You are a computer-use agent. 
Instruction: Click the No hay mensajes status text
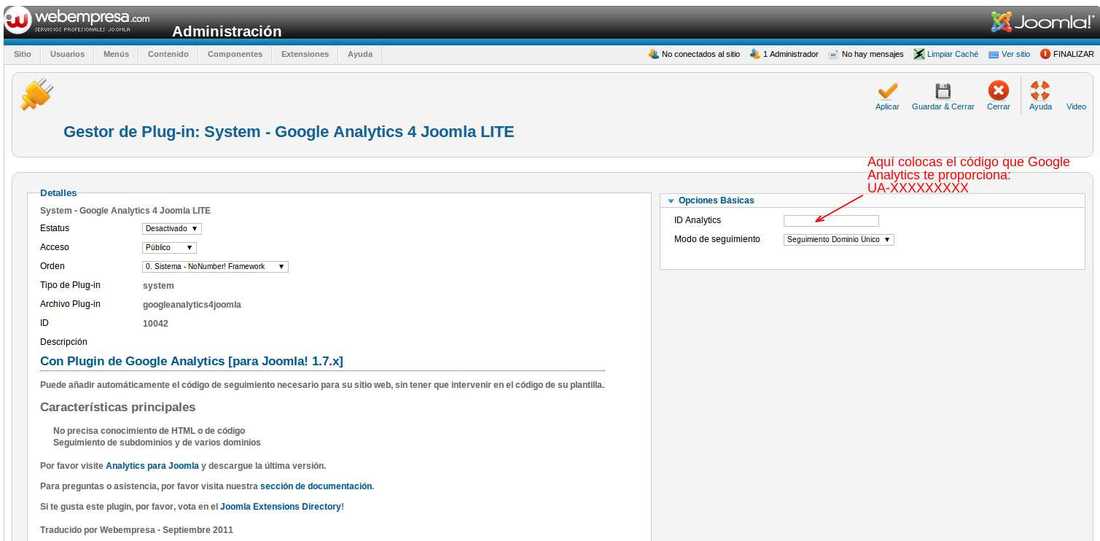873,54
